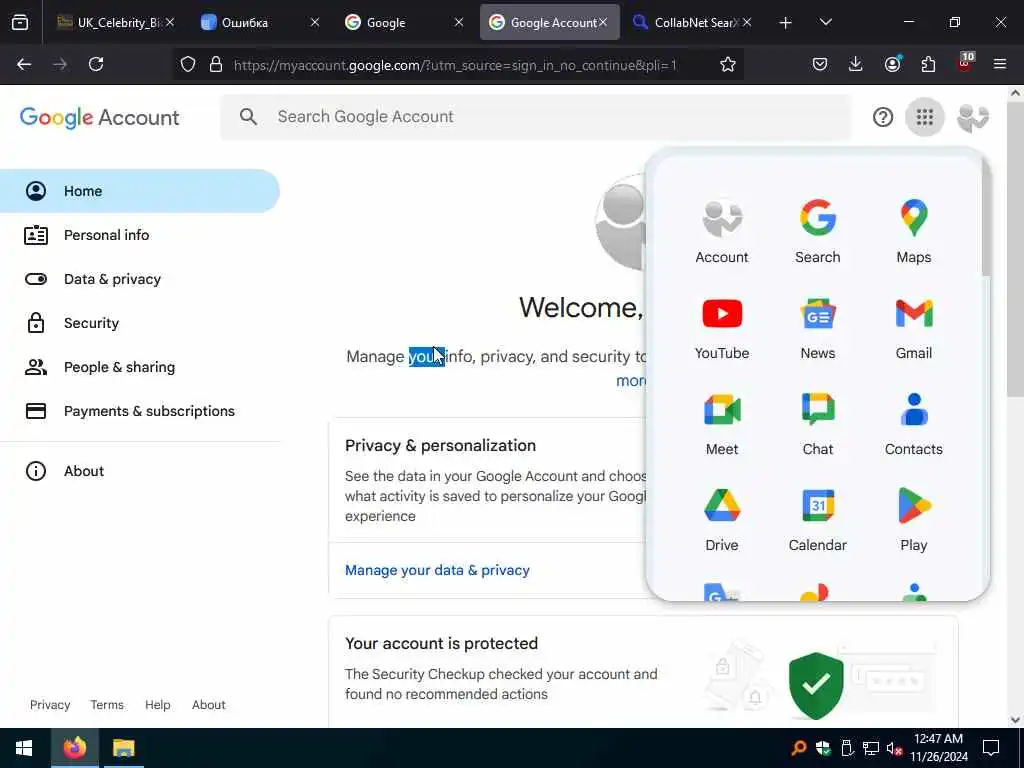Click the Privacy footer link
The image size is (1024, 768).
tap(50, 705)
